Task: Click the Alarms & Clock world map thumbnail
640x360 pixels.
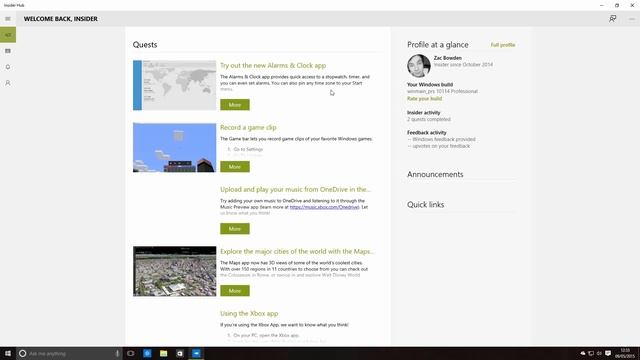Action: 174,85
